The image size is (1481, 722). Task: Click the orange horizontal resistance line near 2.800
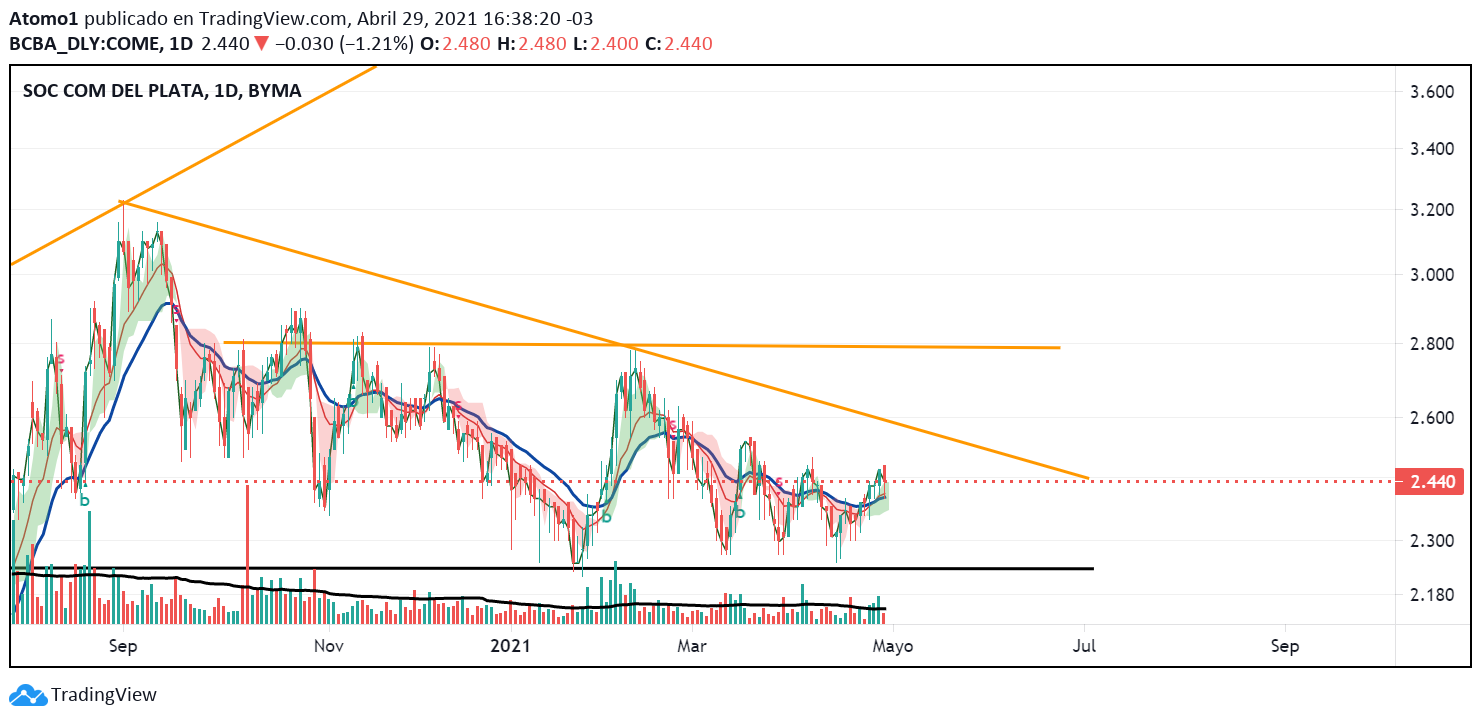tap(800, 346)
